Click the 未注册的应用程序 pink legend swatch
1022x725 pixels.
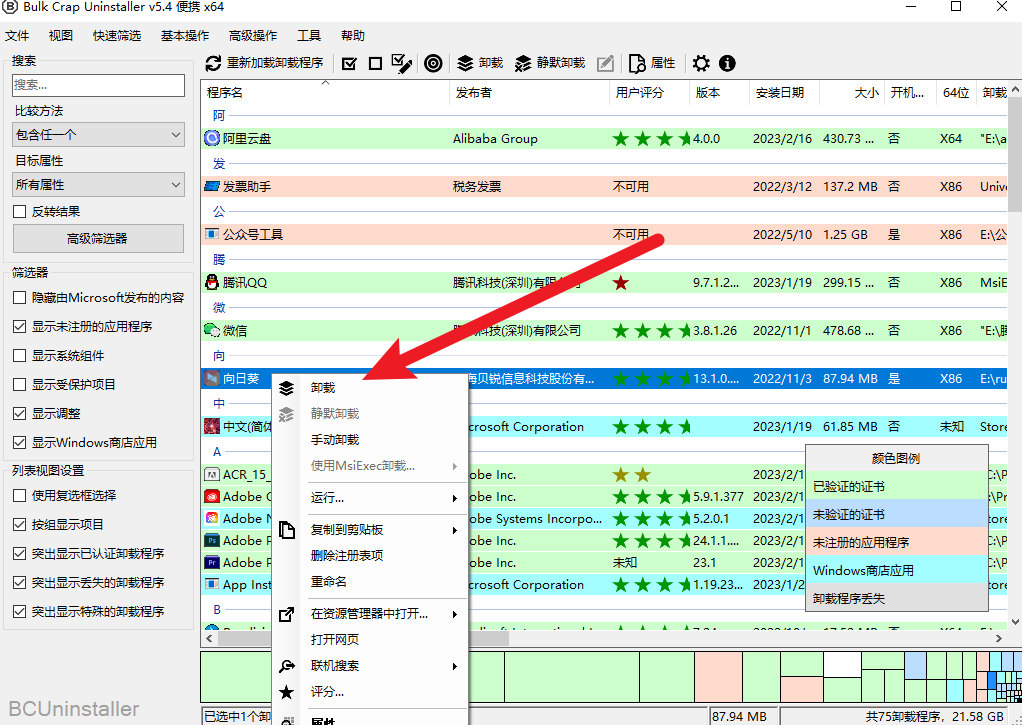point(897,542)
